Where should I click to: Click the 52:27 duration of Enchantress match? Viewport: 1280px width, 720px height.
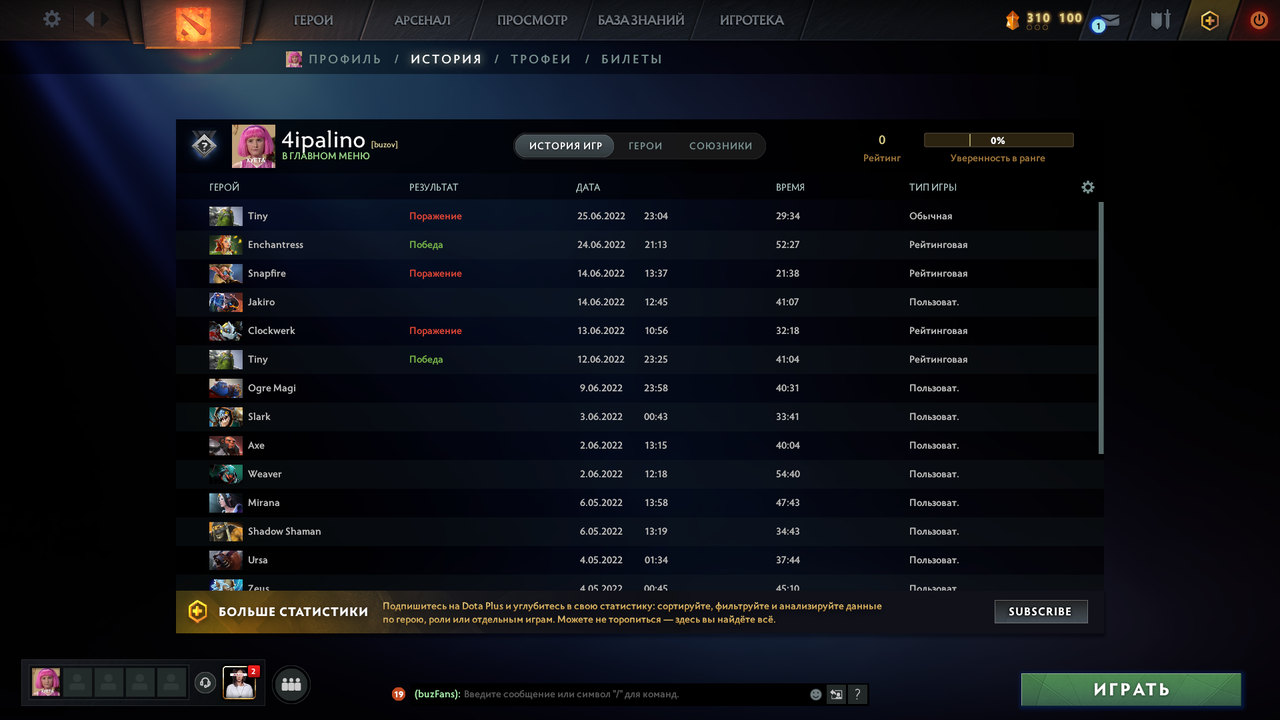coord(788,245)
